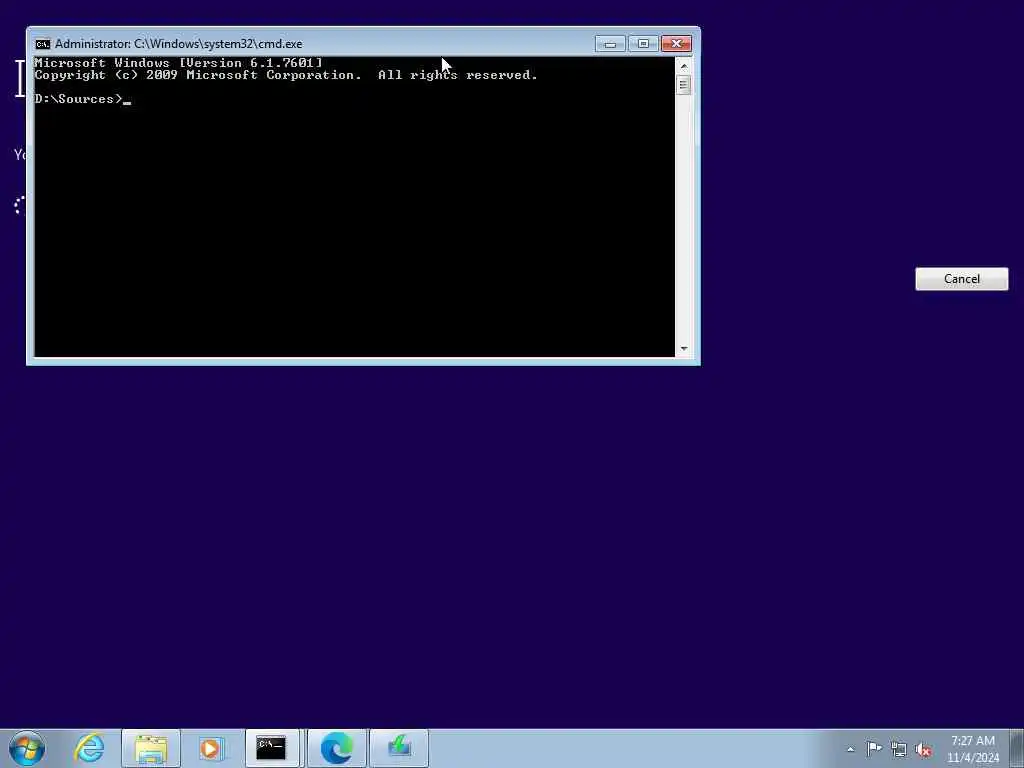This screenshot has width=1024, height=768.
Task: Click the Microsoft Windows Version 6.1.7601 line
Action: [x=178, y=63]
